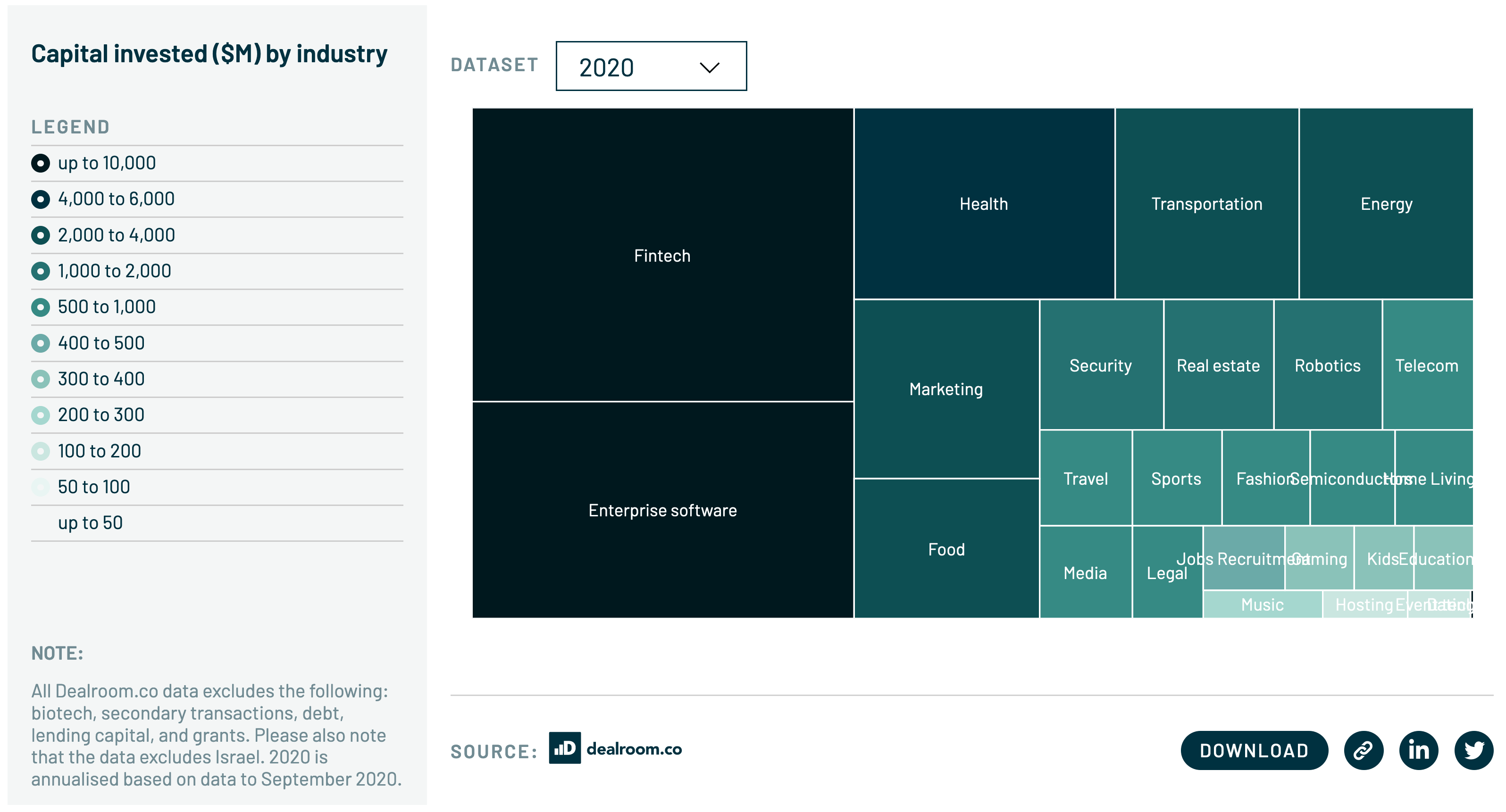Select the Enterprise software block

[662, 510]
